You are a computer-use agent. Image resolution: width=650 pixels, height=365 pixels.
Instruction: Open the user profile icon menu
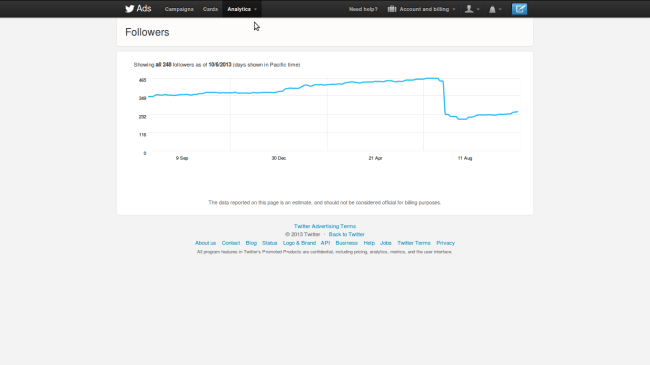point(472,9)
